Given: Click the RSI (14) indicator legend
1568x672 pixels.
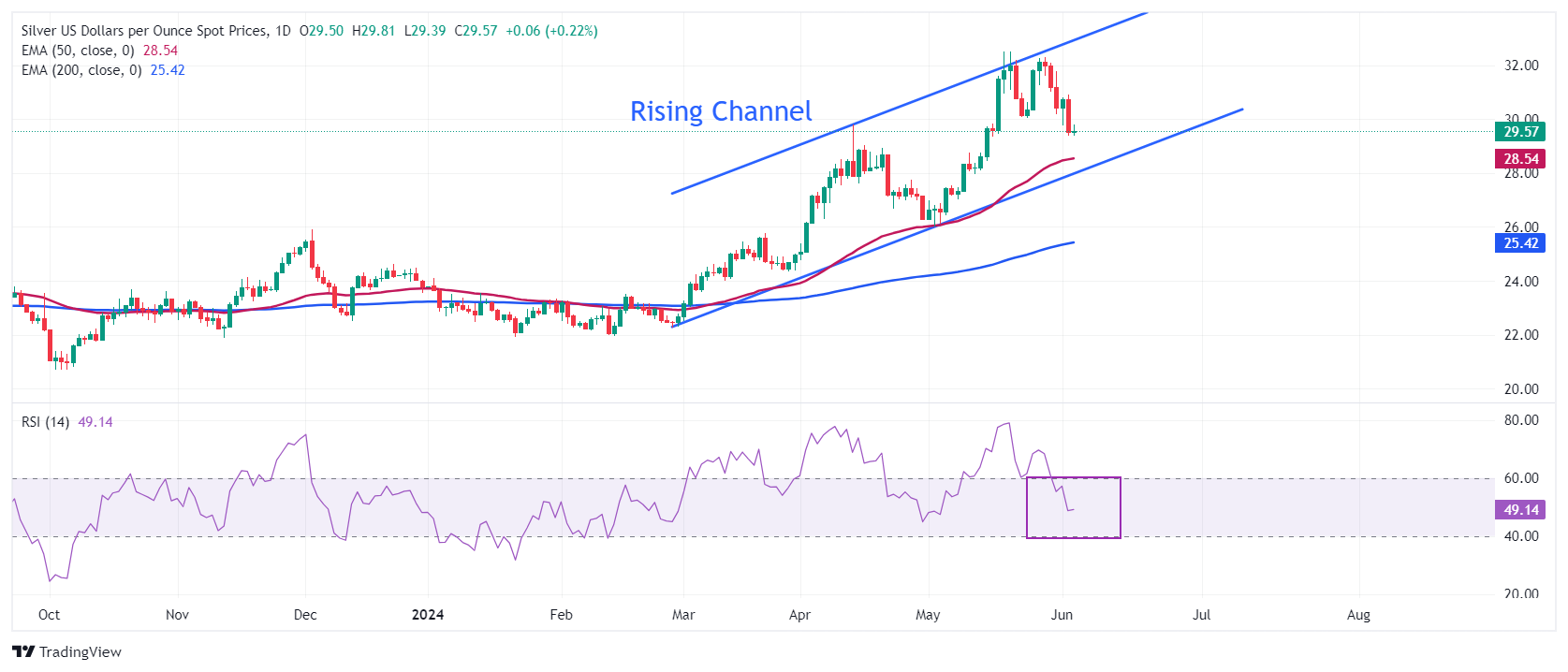Looking at the screenshot, I should point(45,422).
